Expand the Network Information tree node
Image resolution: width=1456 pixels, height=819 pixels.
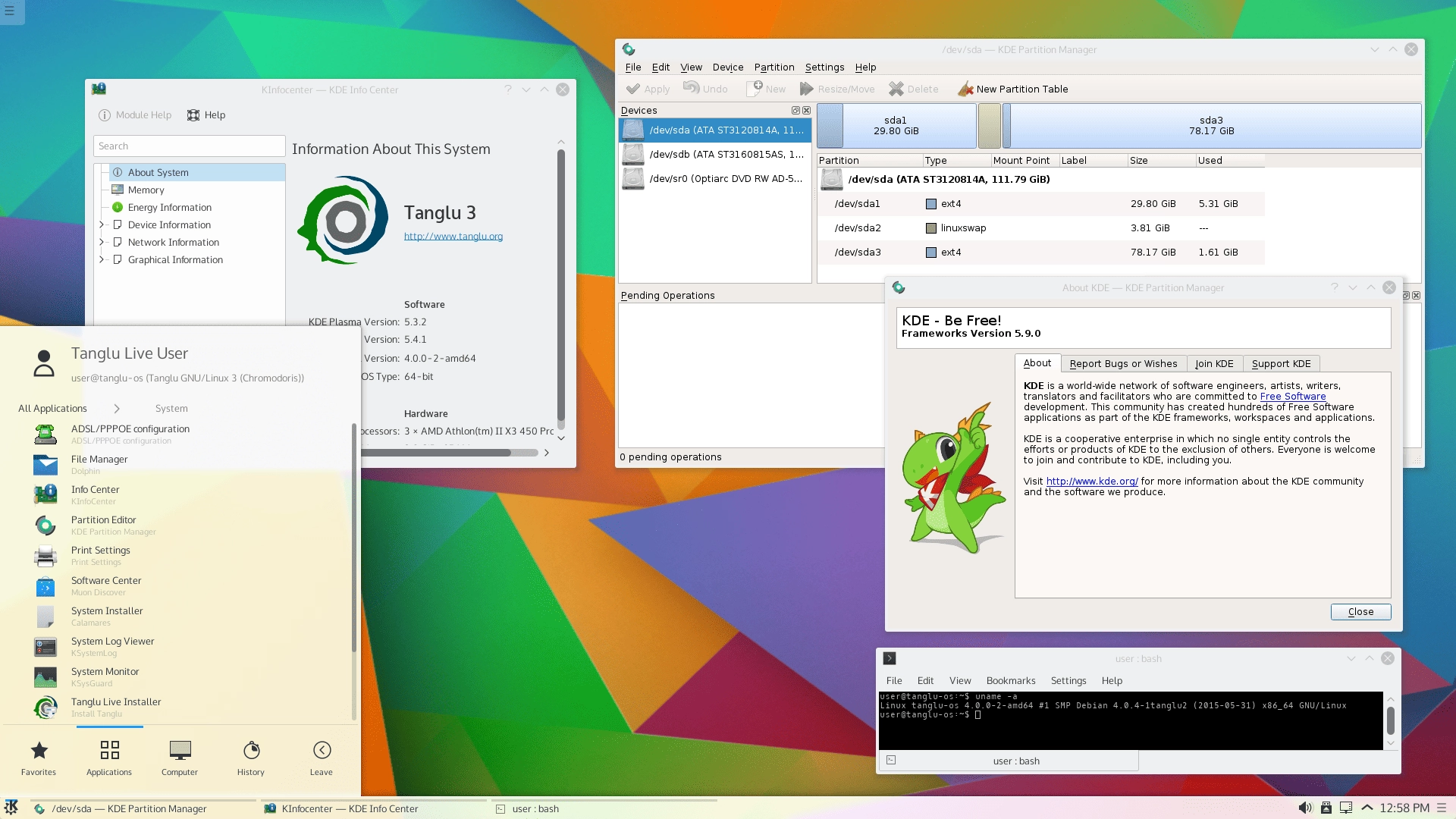pos(102,242)
